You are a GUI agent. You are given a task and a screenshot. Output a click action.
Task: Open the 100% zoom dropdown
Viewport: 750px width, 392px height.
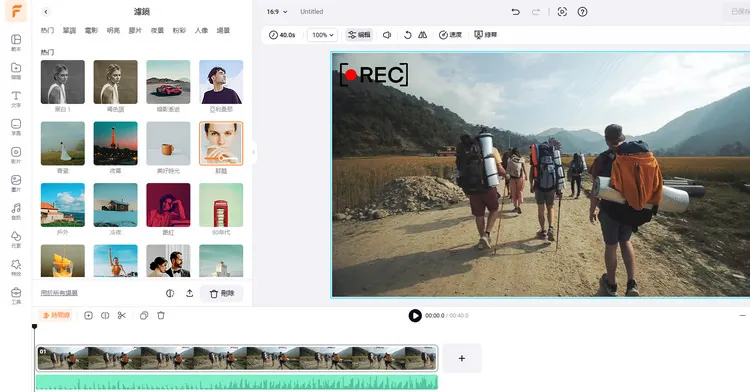[322, 35]
